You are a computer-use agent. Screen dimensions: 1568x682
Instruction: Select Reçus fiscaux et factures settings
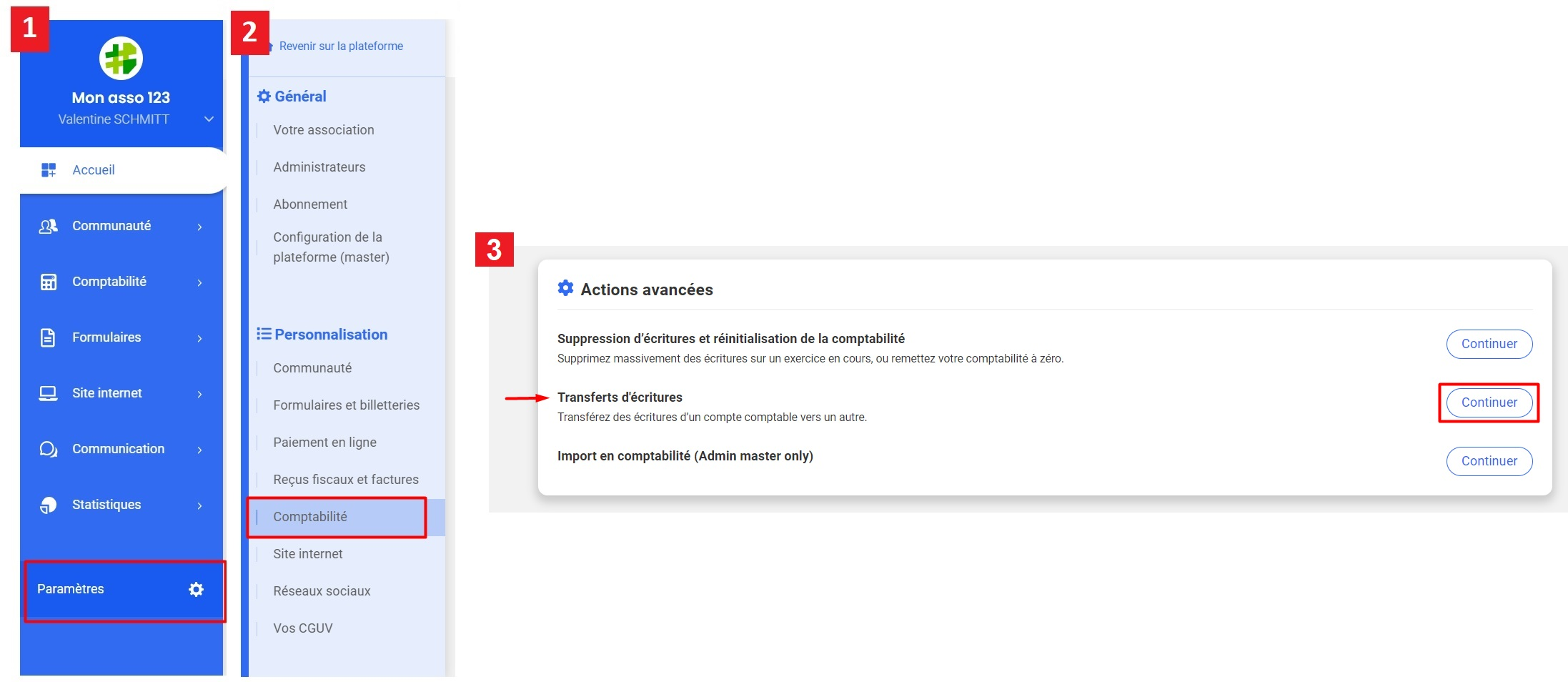346,480
